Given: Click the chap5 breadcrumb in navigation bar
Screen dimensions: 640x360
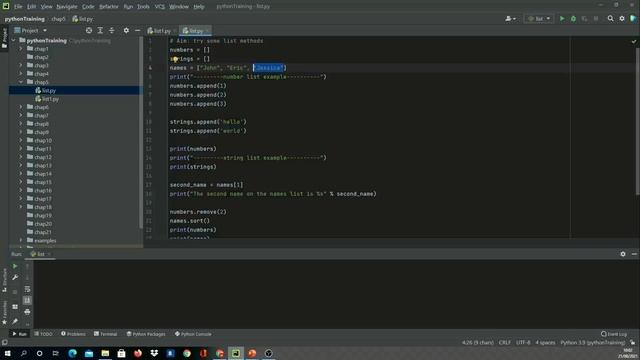Looking at the screenshot, I should [x=58, y=19].
